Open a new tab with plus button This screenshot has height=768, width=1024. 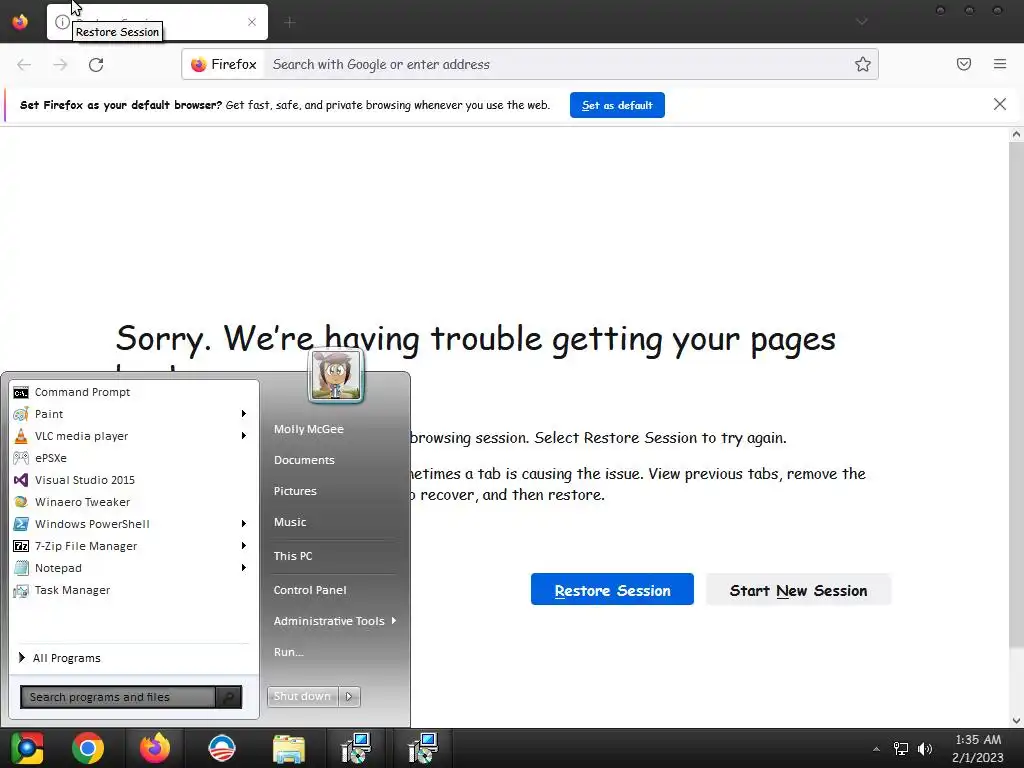(290, 22)
